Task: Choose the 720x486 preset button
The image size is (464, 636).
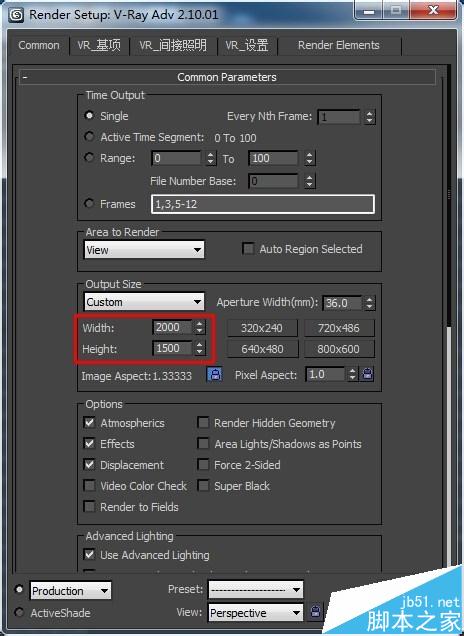Action: (x=339, y=328)
